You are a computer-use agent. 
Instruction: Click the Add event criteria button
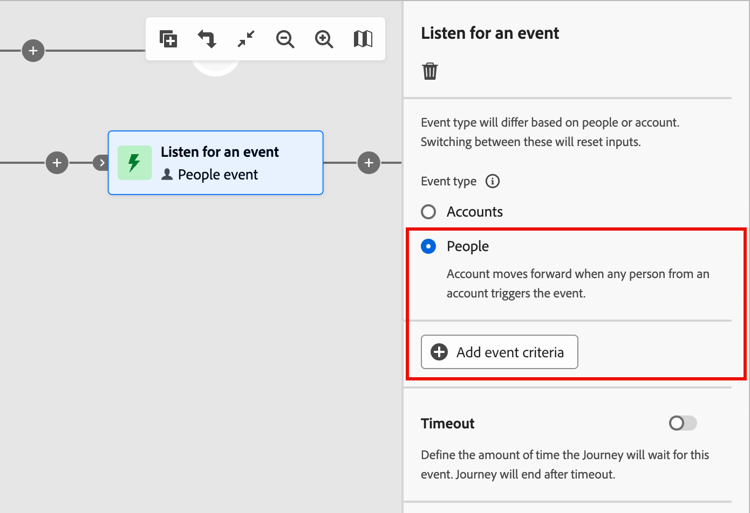click(x=499, y=352)
